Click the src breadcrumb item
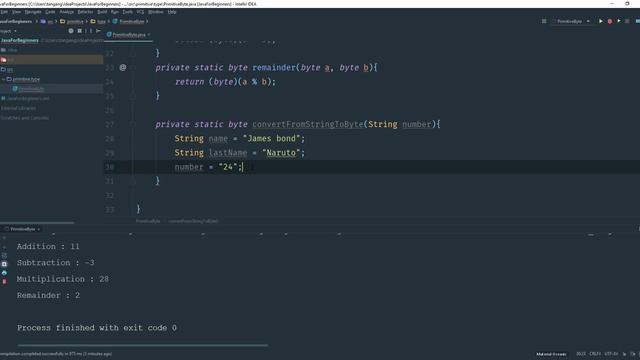 click(47, 21)
